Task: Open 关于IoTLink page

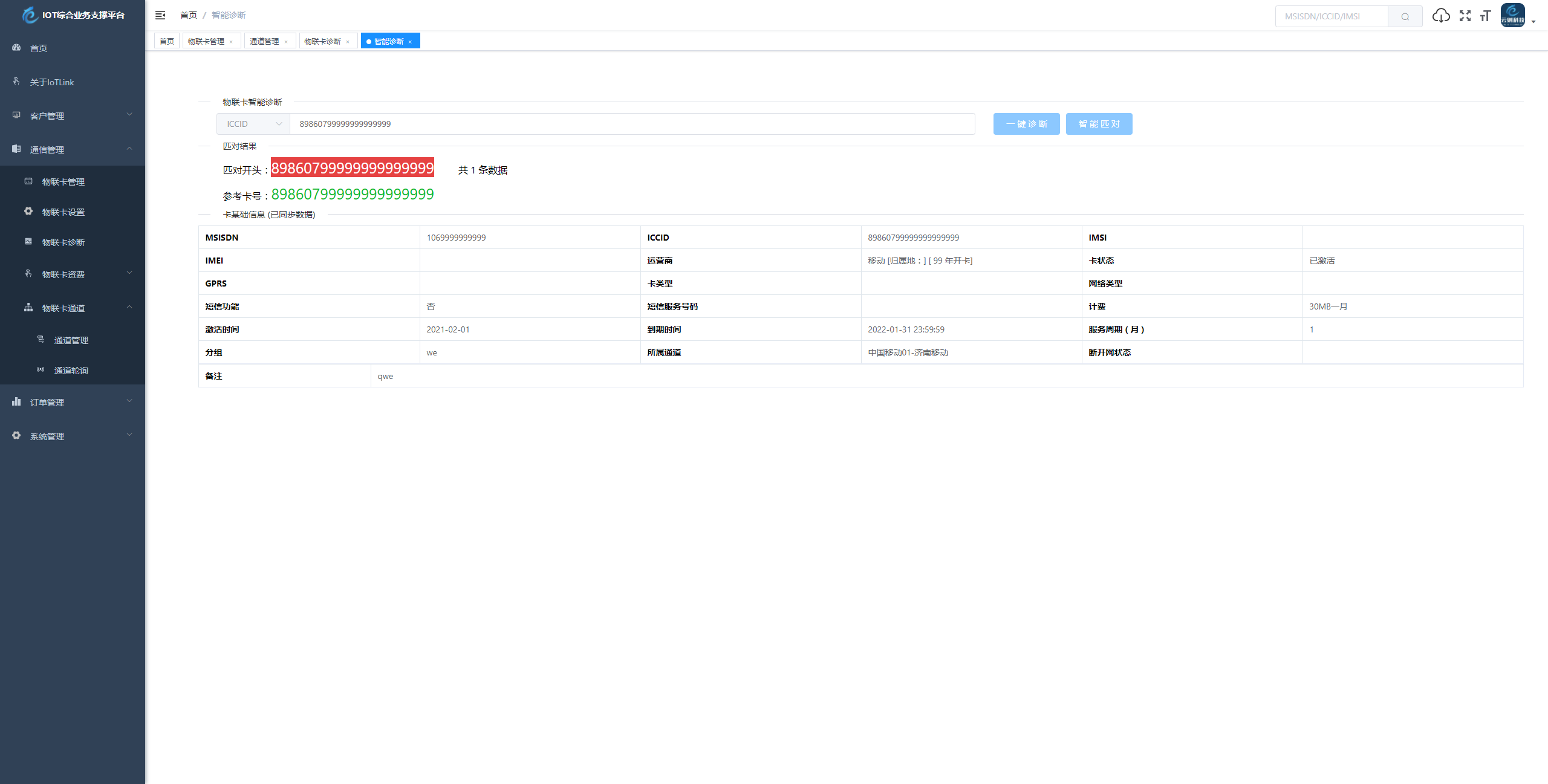Action: 52,82
